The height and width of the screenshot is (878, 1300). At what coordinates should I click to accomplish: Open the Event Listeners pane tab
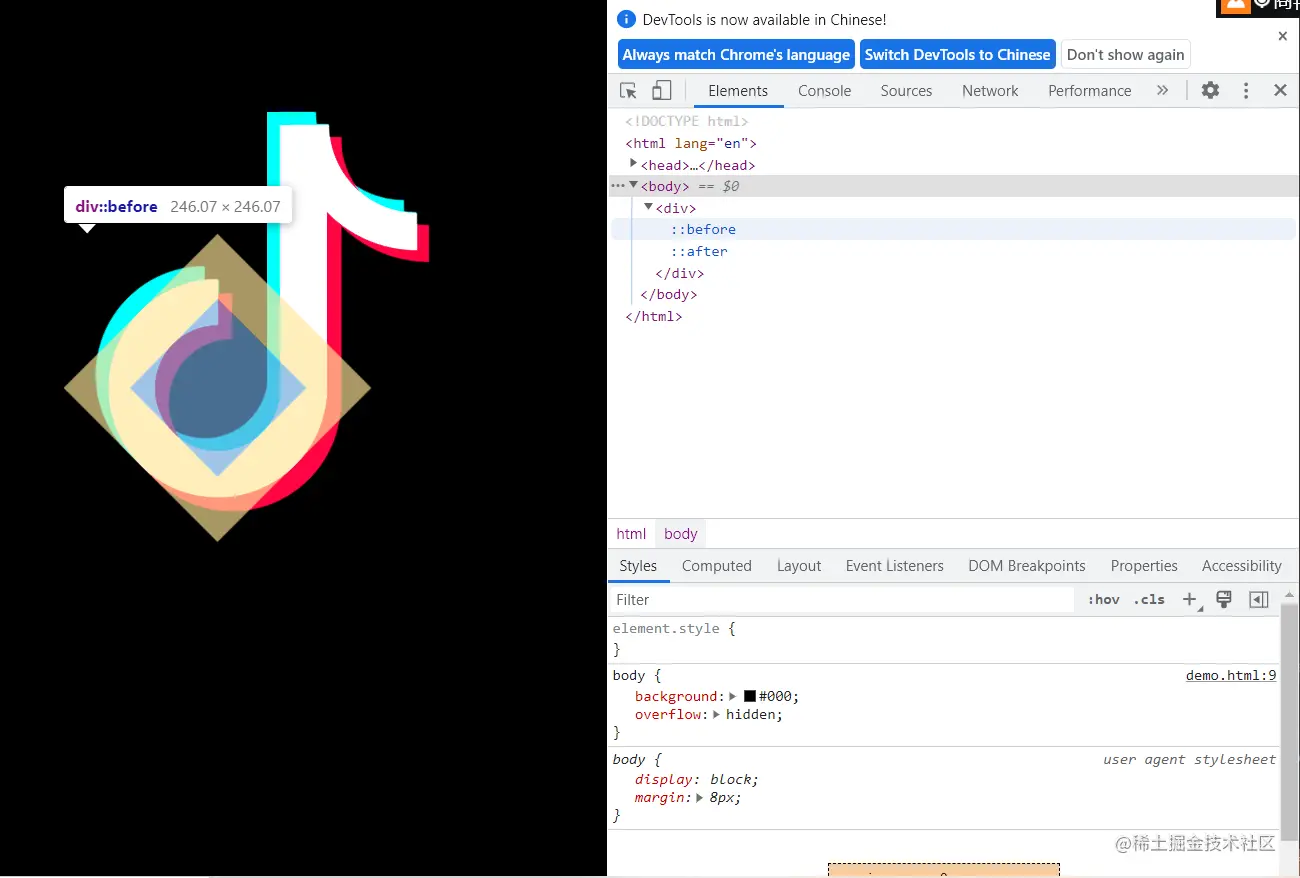click(894, 565)
